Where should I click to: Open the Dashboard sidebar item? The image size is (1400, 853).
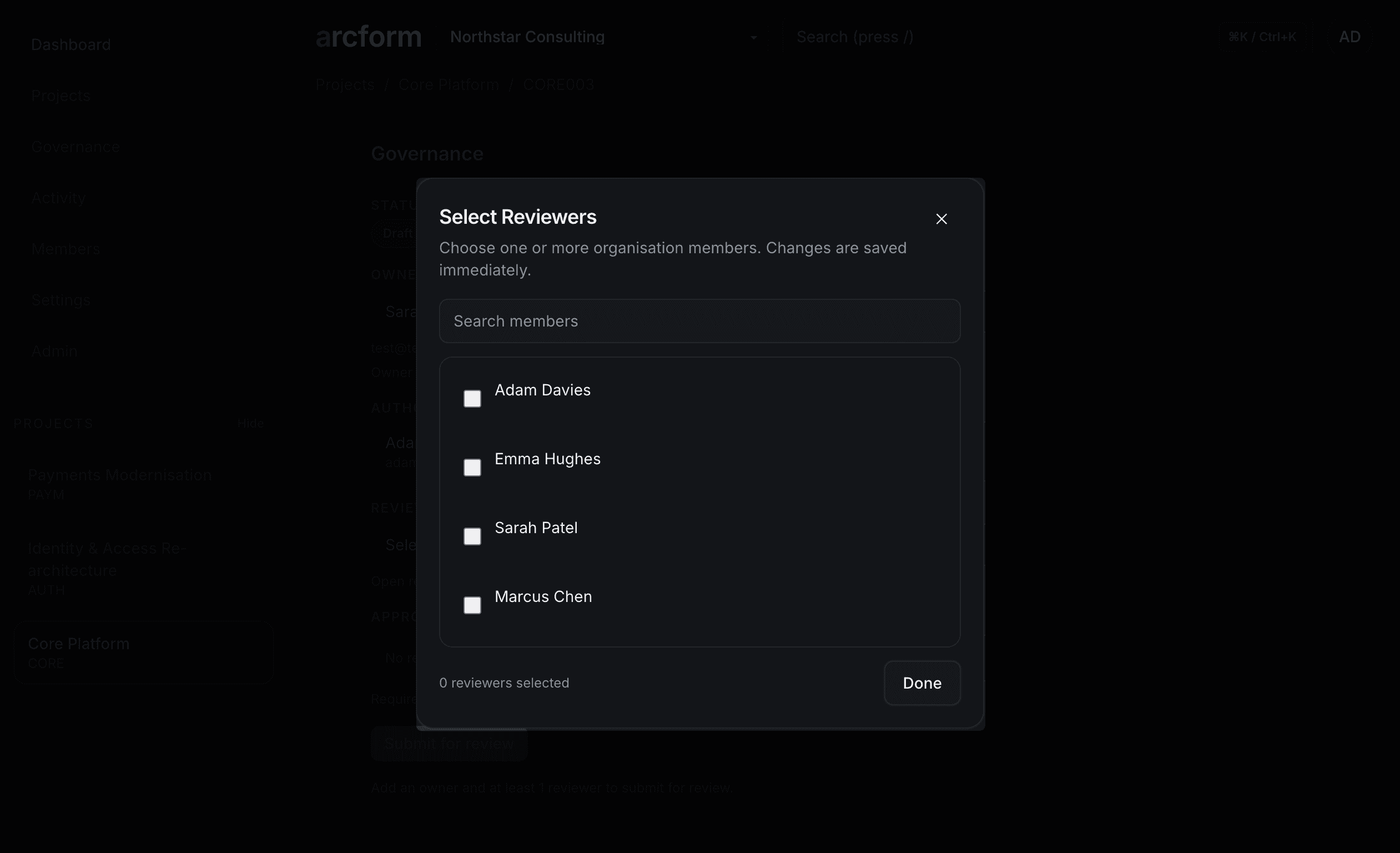click(x=70, y=44)
